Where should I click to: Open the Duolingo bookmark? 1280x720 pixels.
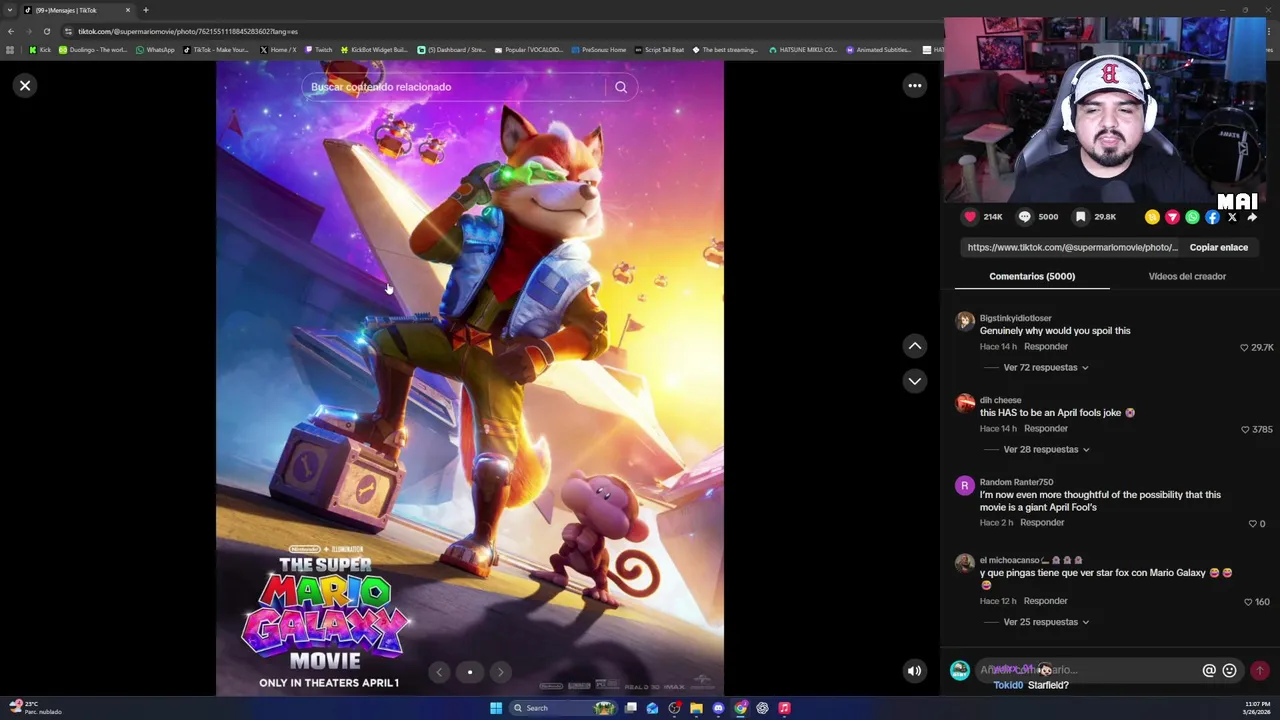click(93, 50)
